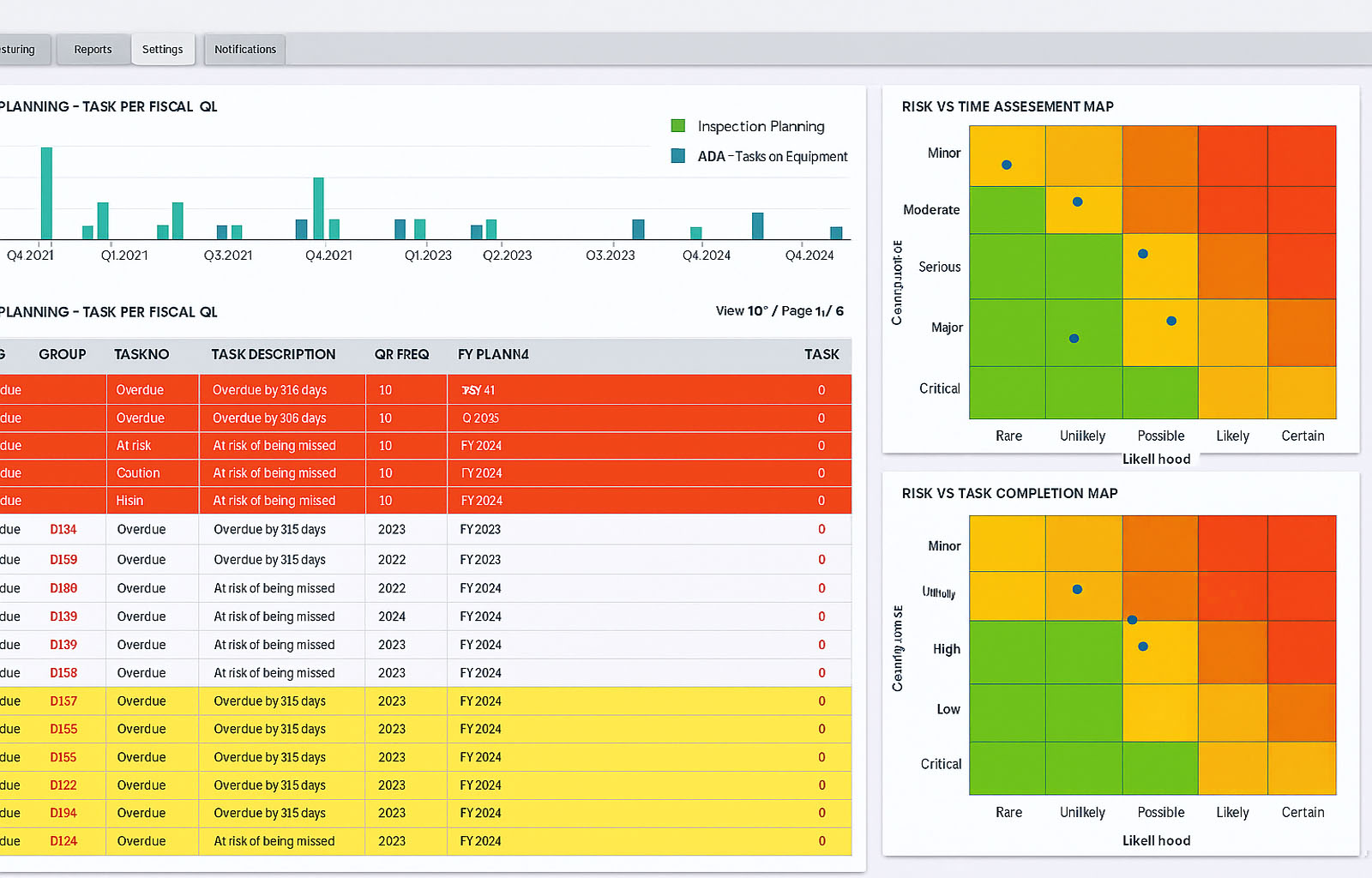Click the tallest bar in the task chart
The width and height of the screenshot is (1372, 878).
46,193
